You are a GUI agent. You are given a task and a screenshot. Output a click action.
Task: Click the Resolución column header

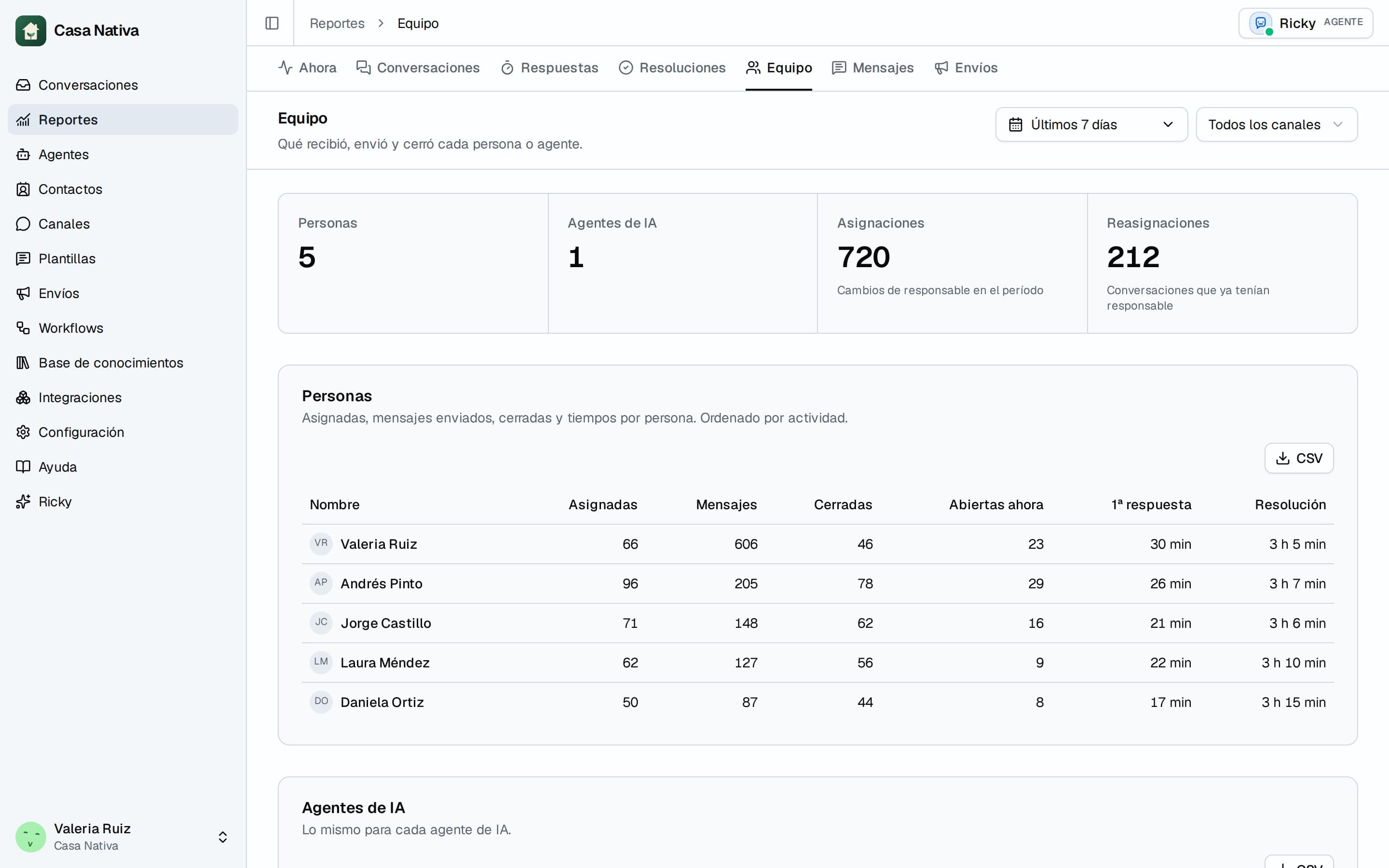tap(1290, 504)
